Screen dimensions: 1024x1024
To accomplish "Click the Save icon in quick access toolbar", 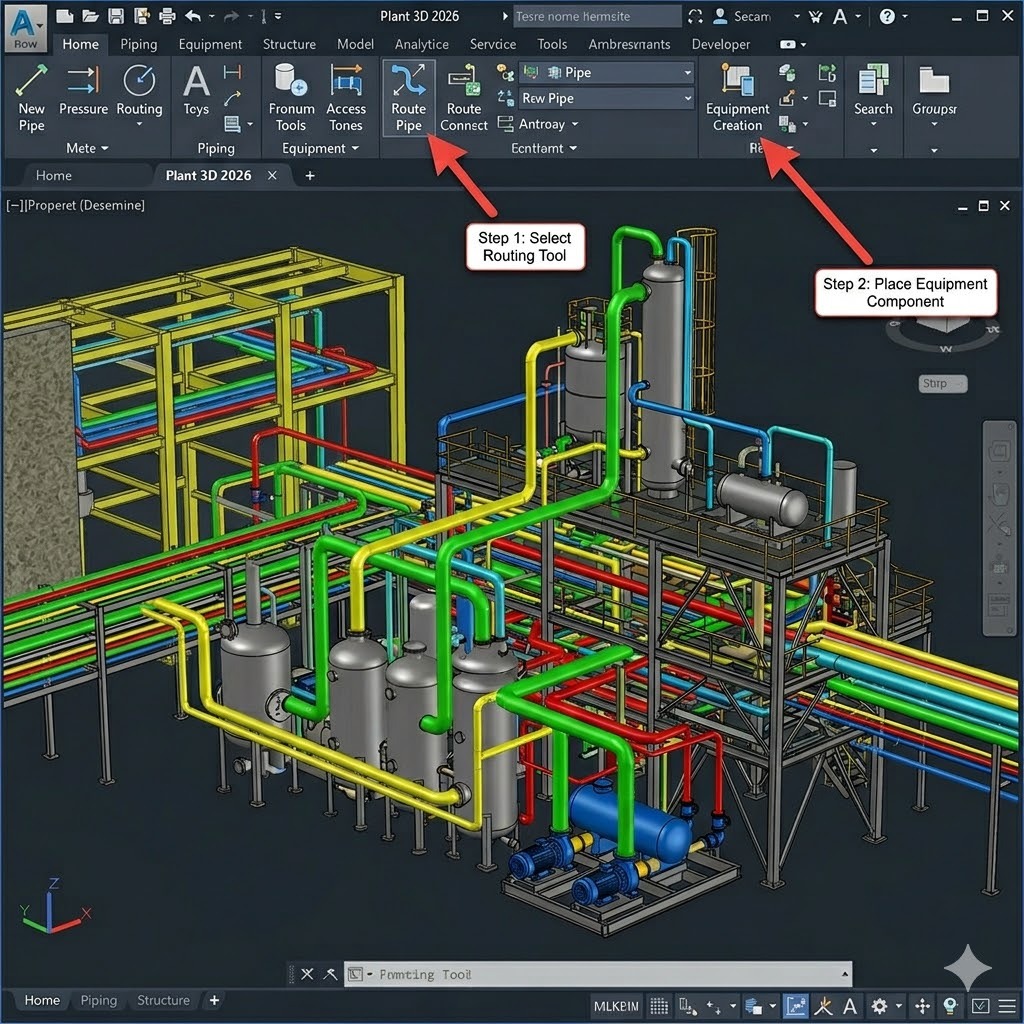I will pyautogui.click(x=116, y=16).
